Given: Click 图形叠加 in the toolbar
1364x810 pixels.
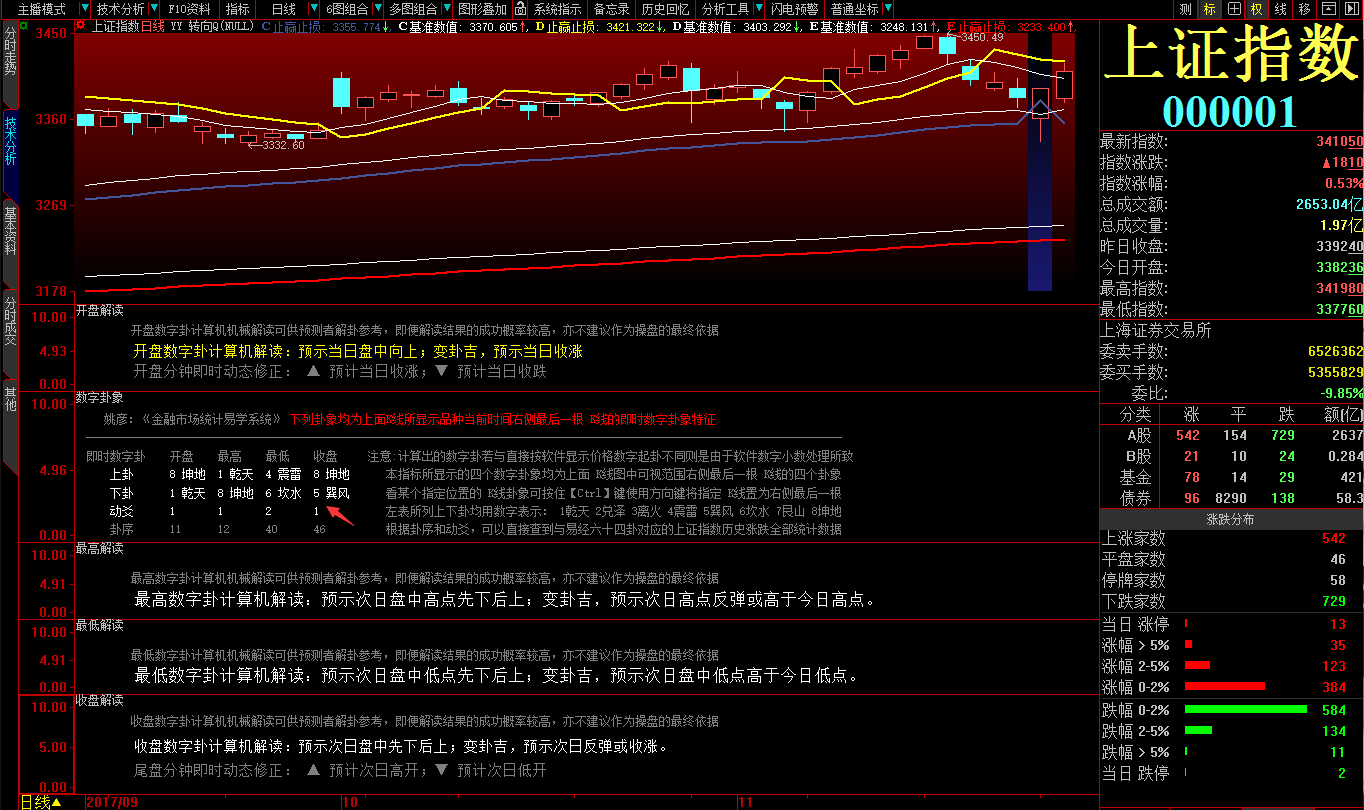Looking at the screenshot, I should click(483, 9).
